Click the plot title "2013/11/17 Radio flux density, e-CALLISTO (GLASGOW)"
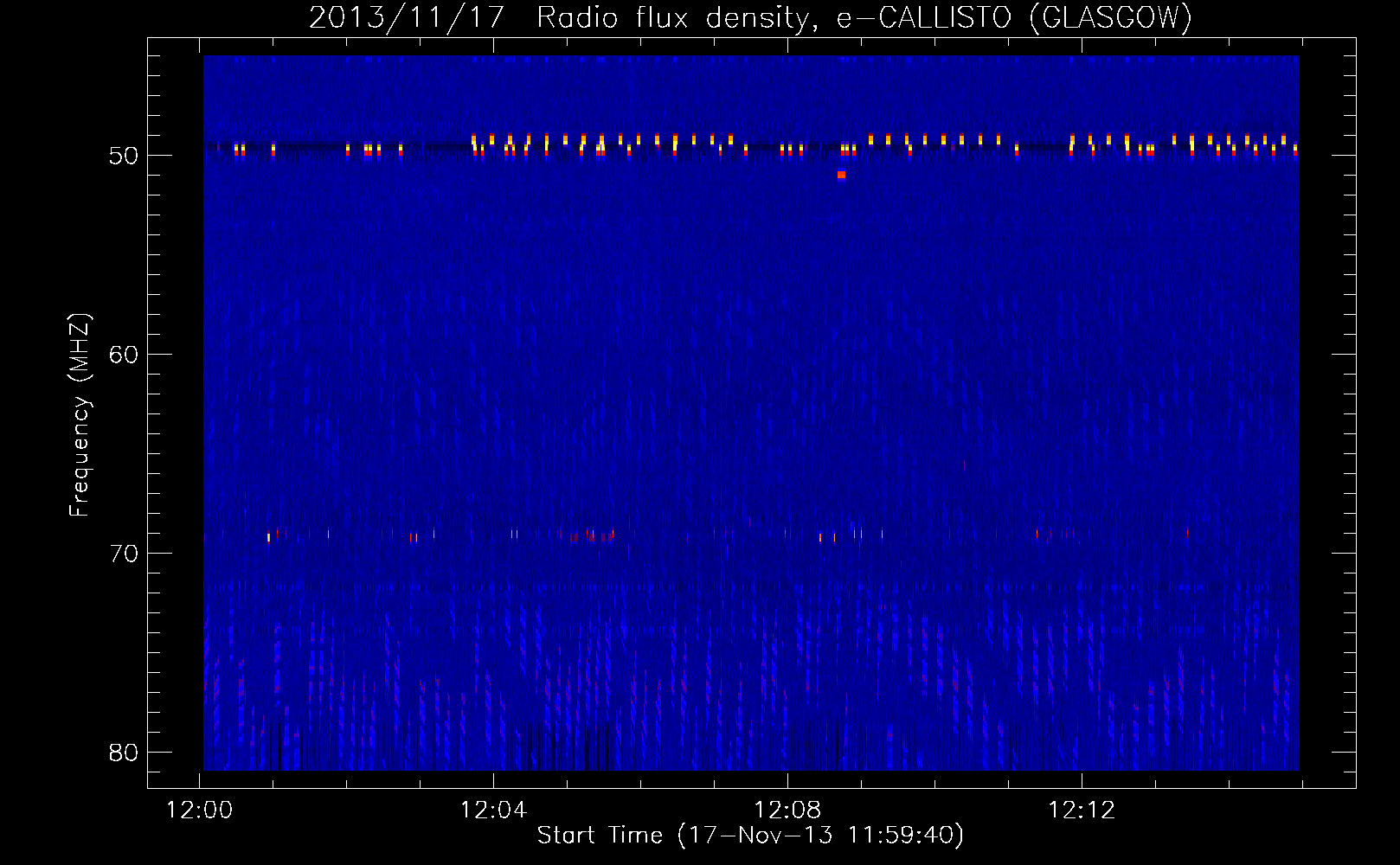 750,17
